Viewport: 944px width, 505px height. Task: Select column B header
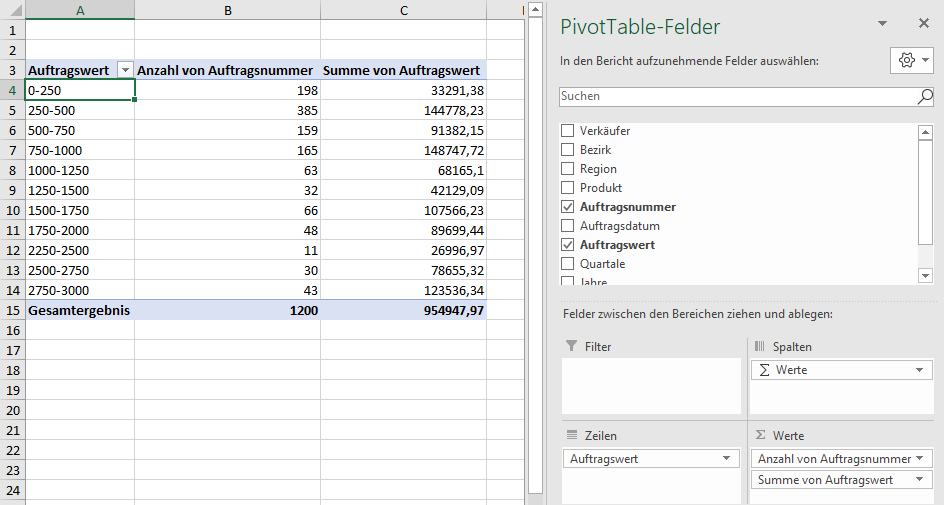228,10
